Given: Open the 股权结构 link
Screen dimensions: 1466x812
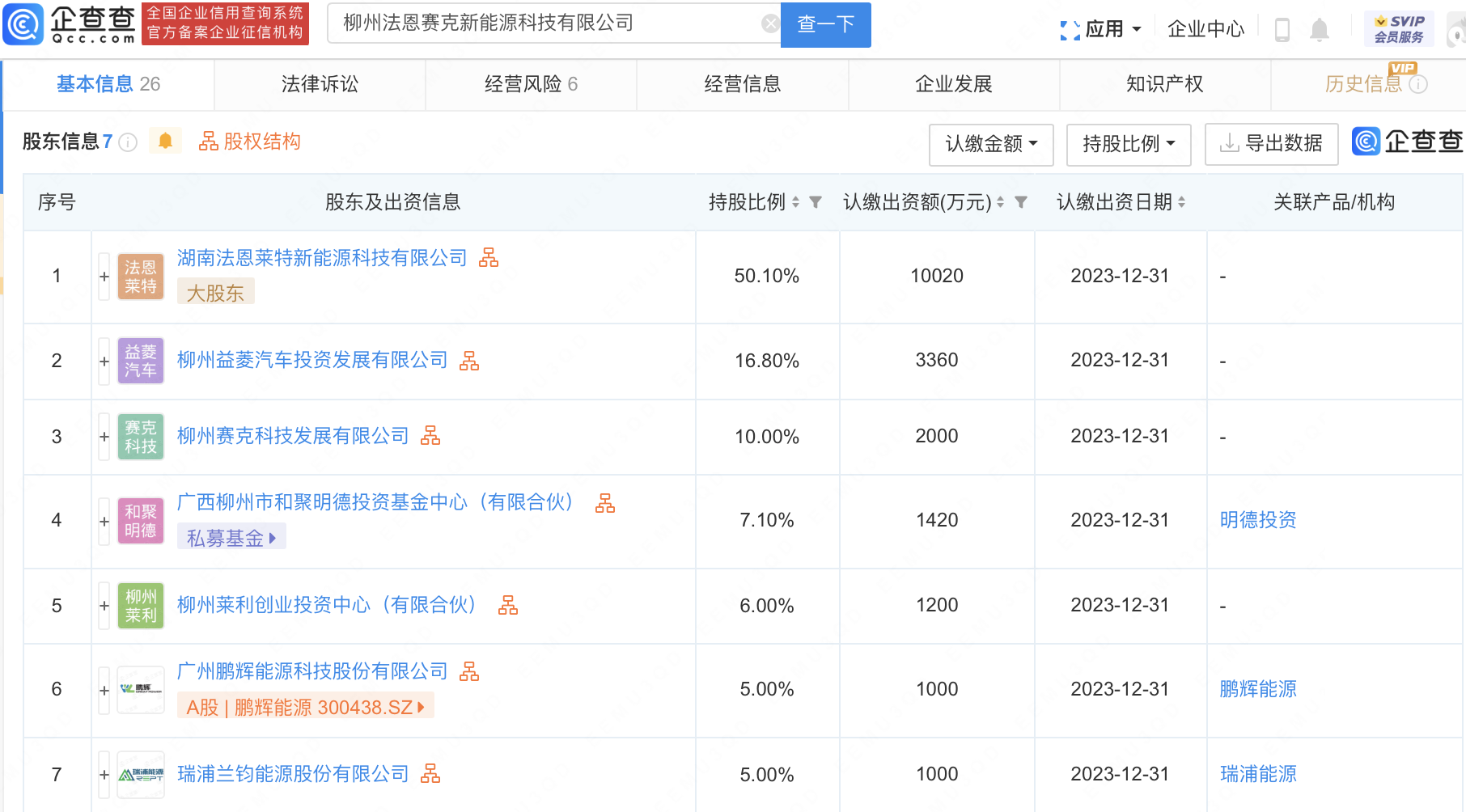Looking at the screenshot, I should point(250,142).
